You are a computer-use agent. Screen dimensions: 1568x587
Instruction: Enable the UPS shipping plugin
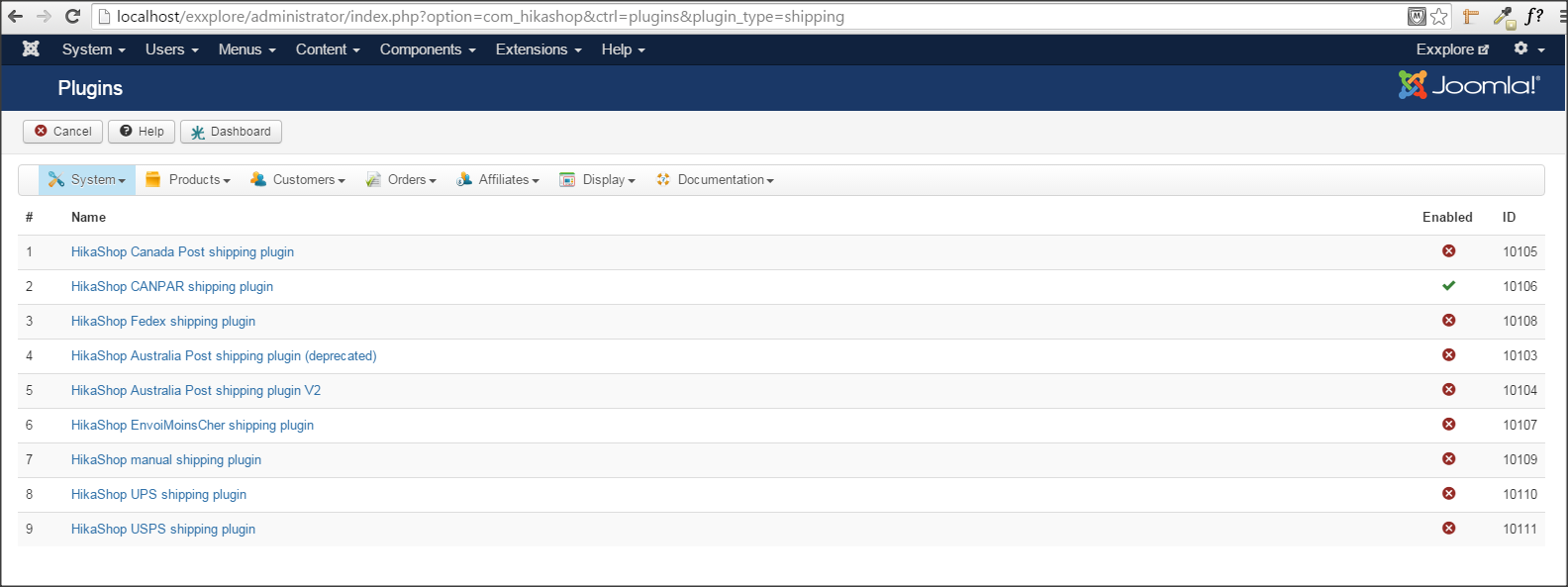pyautogui.click(x=1448, y=494)
